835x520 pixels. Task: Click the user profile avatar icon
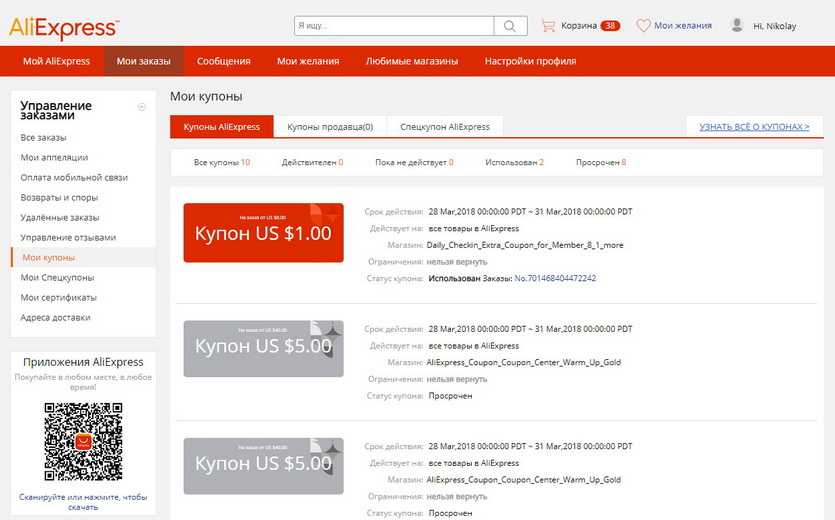[737, 25]
